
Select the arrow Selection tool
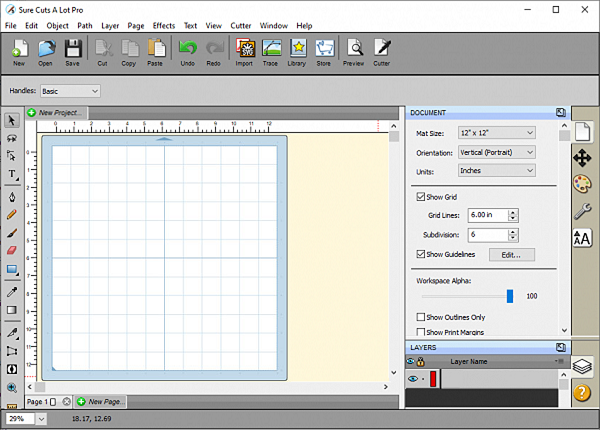[12, 121]
